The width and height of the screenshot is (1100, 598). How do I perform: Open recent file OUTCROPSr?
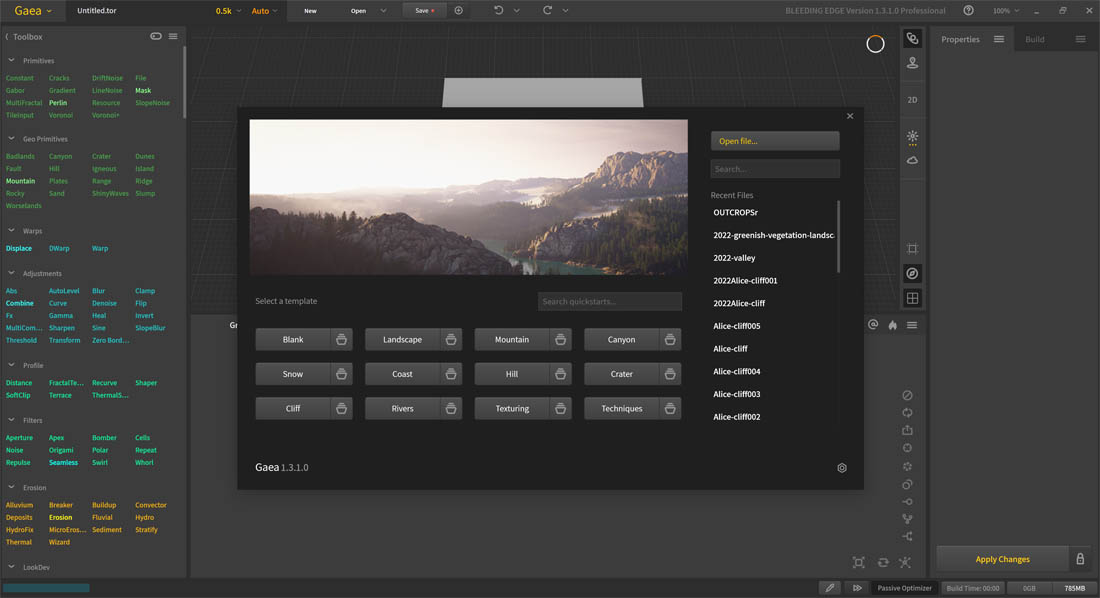[735, 213]
